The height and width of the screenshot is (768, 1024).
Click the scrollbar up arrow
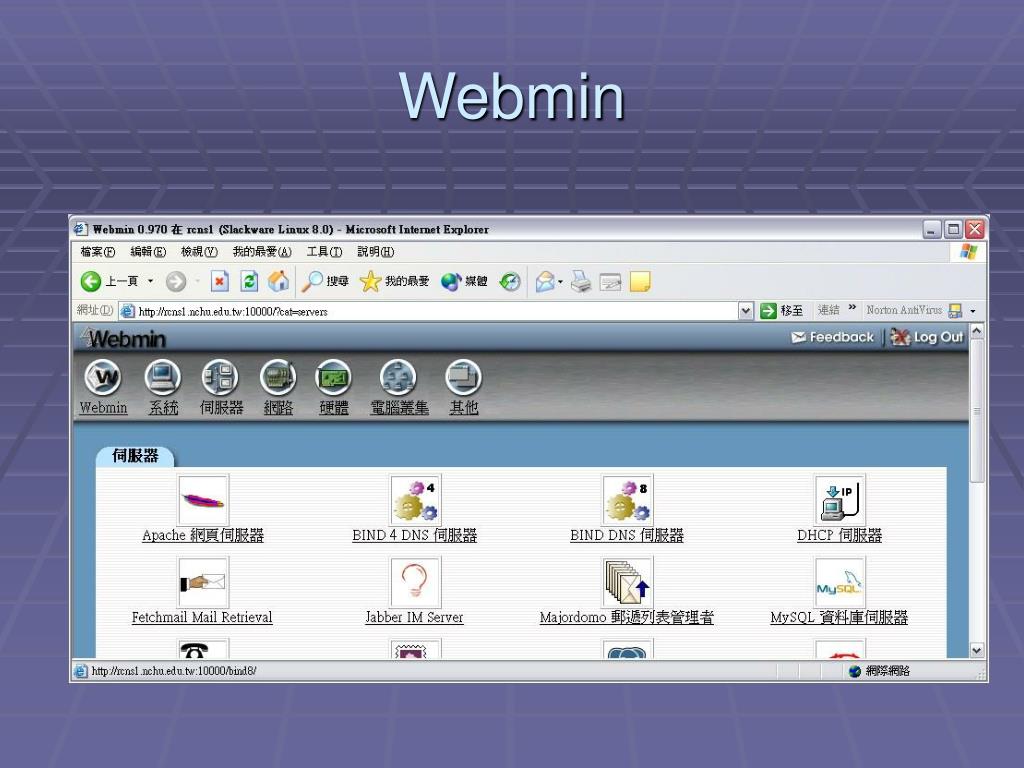(977, 332)
